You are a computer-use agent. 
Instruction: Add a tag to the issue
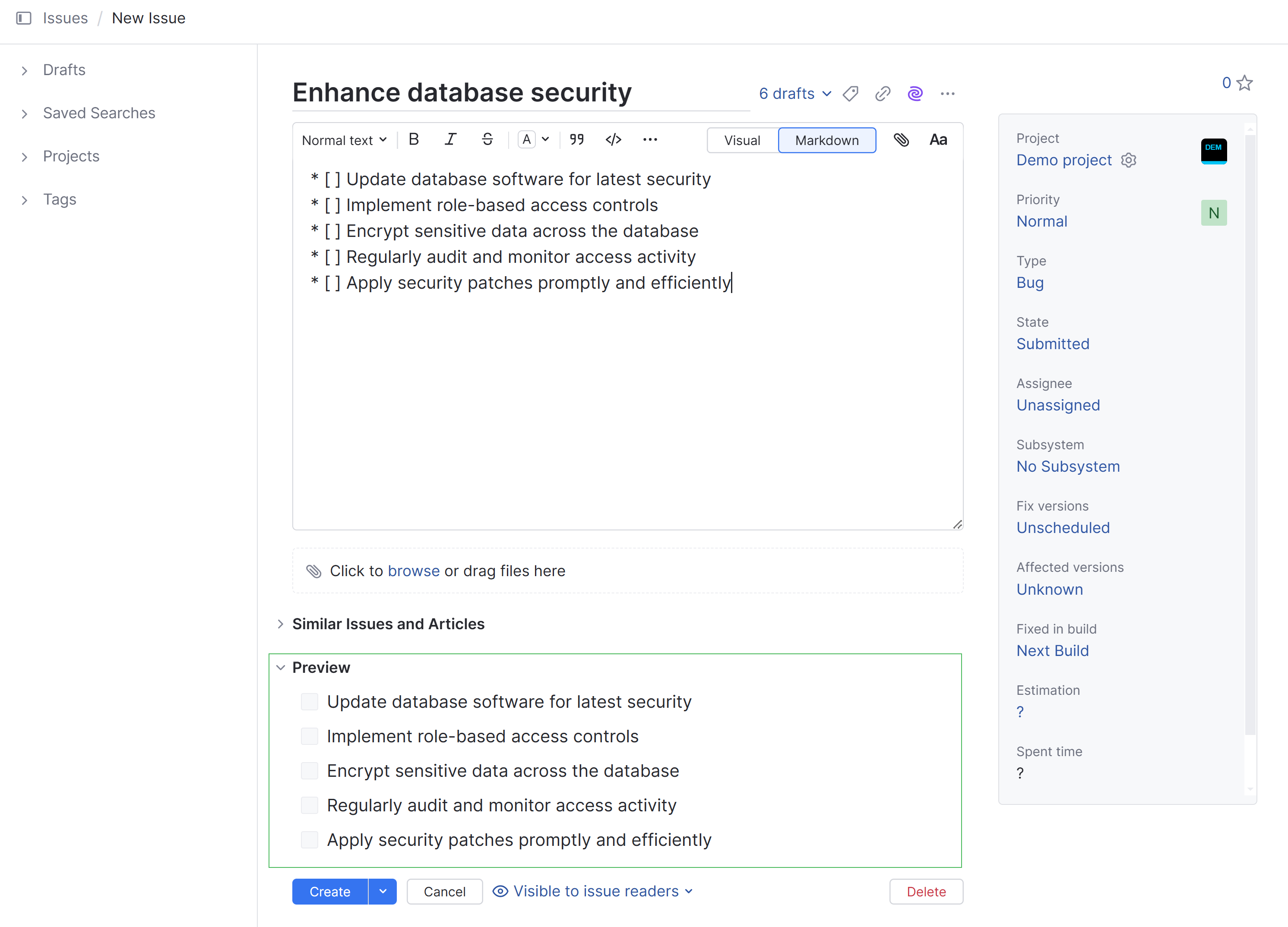tap(850, 94)
